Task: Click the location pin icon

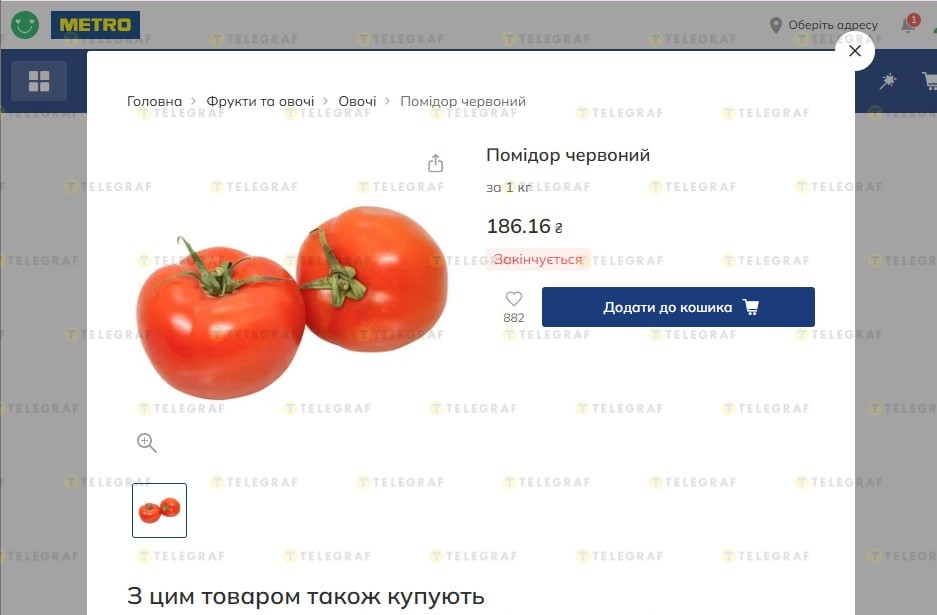Action: [x=776, y=25]
